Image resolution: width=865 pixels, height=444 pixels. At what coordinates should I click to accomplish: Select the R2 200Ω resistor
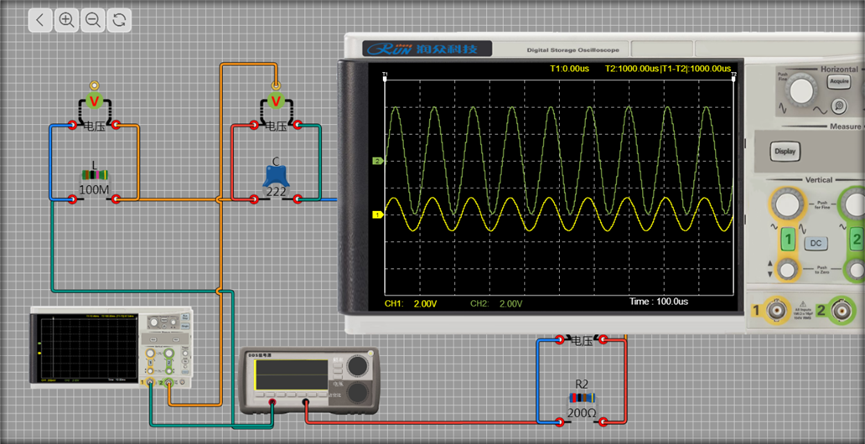pyautogui.click(x=581, y=398)
